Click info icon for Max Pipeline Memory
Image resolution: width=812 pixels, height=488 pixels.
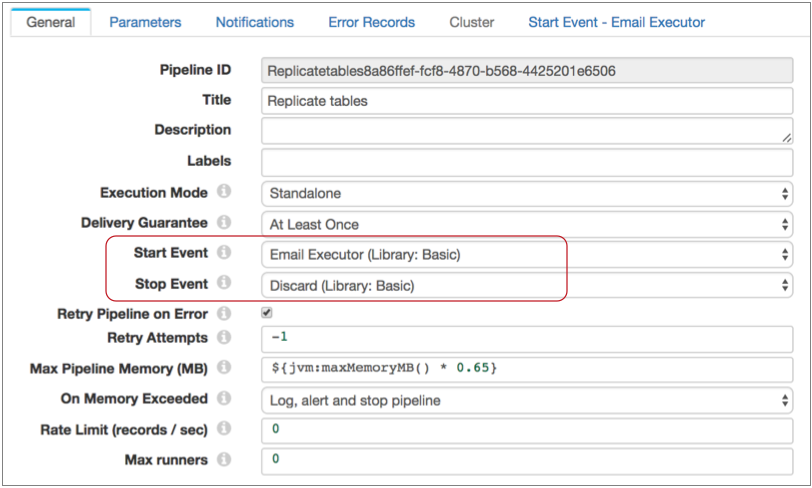224,368
